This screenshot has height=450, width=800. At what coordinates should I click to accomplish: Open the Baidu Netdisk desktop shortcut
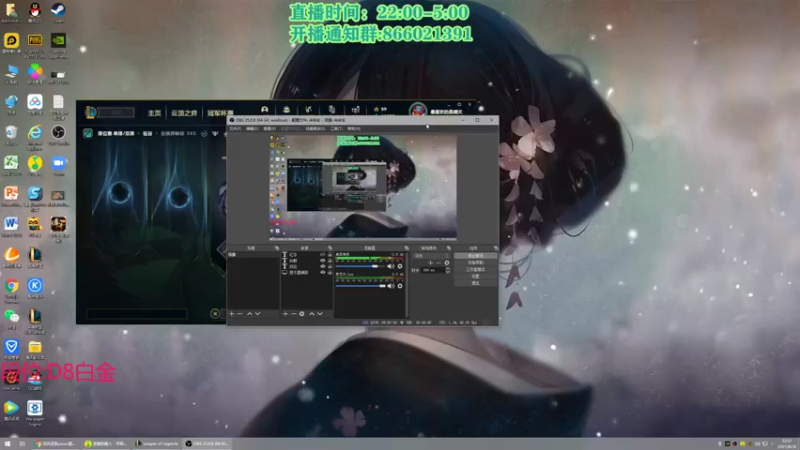[x=35, y=102]
